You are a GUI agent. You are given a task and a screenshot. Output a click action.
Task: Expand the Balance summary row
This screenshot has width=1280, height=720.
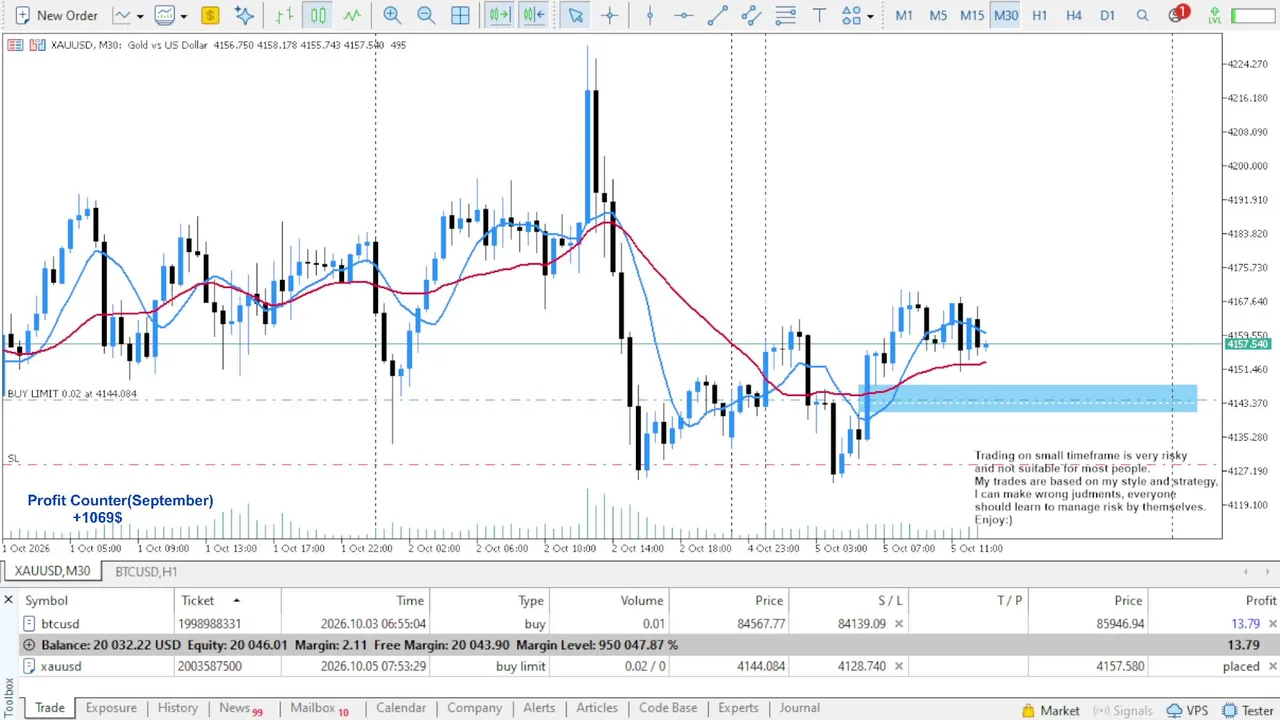click(29, 645)
